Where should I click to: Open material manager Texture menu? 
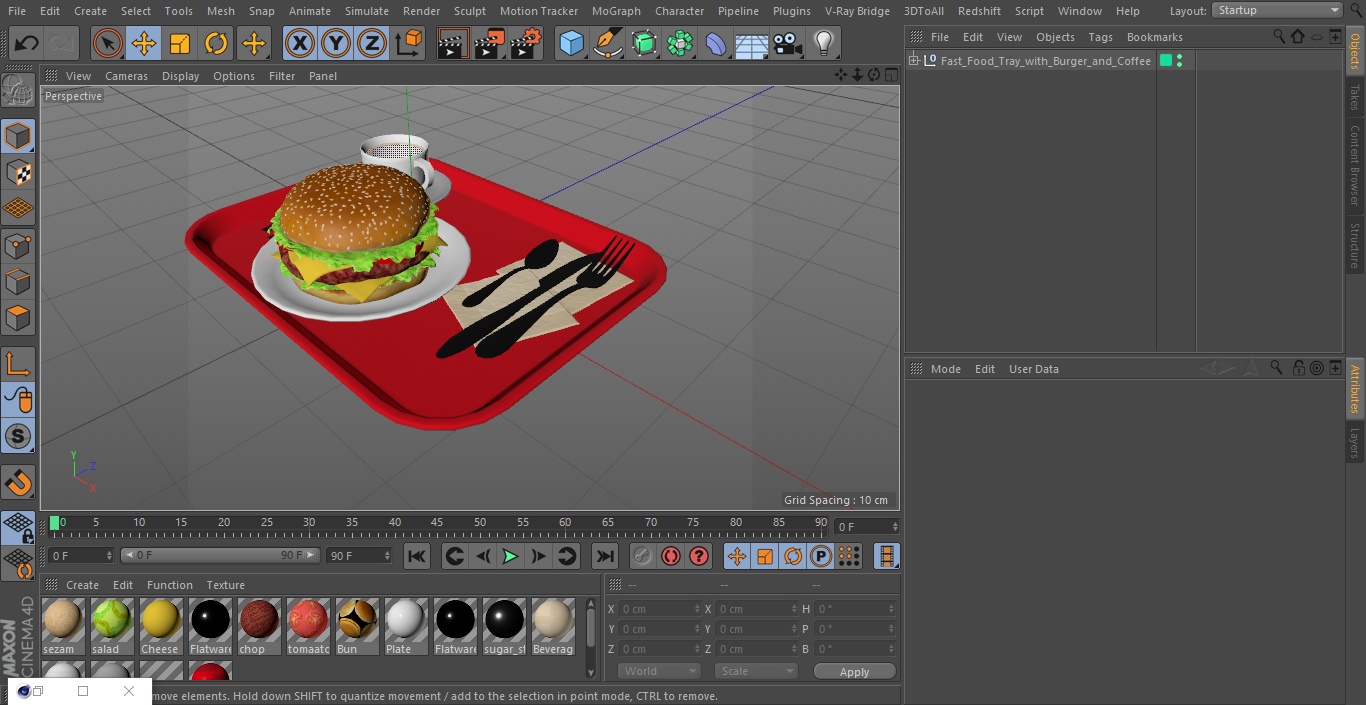pyautogui.click(x=225, y=585)
